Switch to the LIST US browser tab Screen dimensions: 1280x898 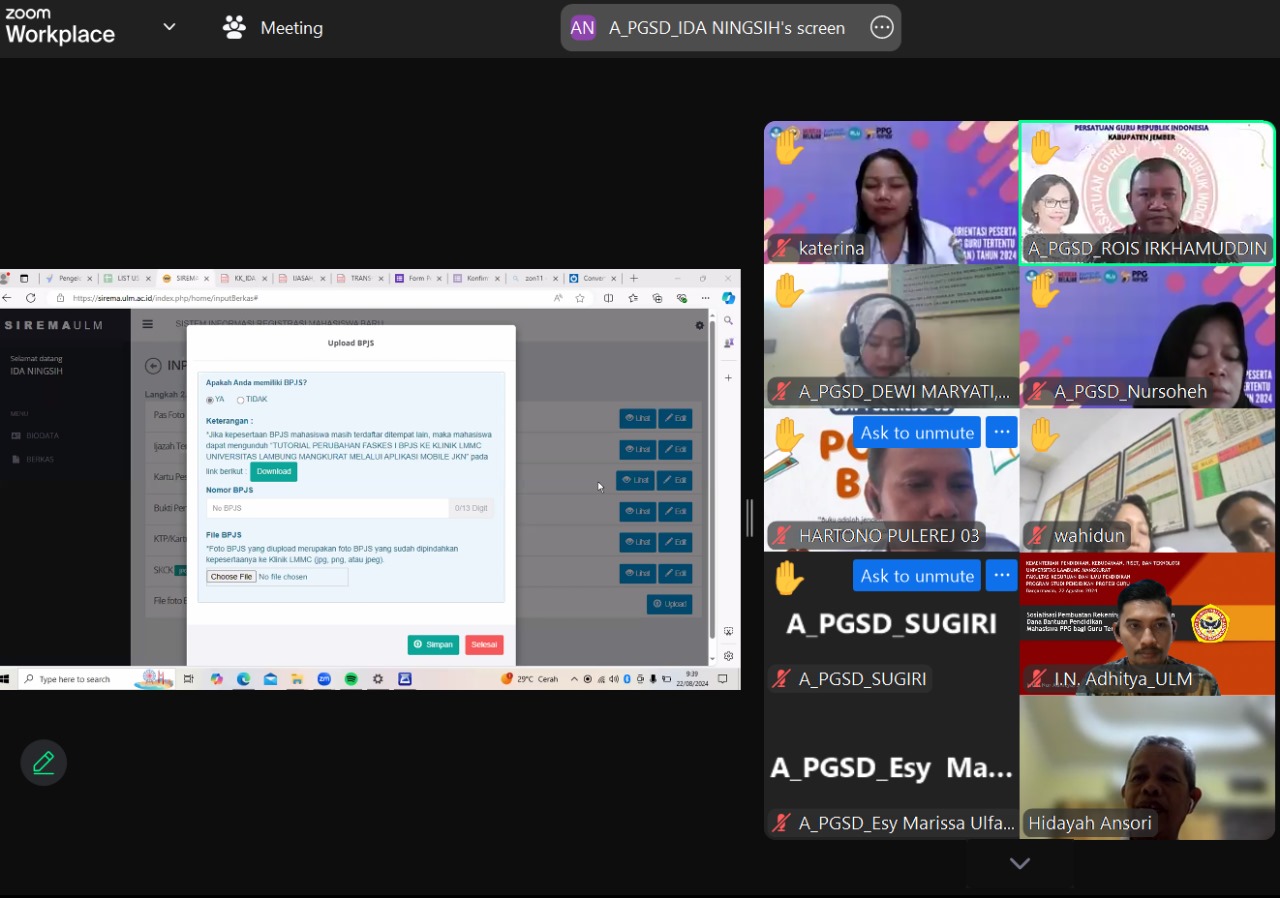[x=128, y=278]
